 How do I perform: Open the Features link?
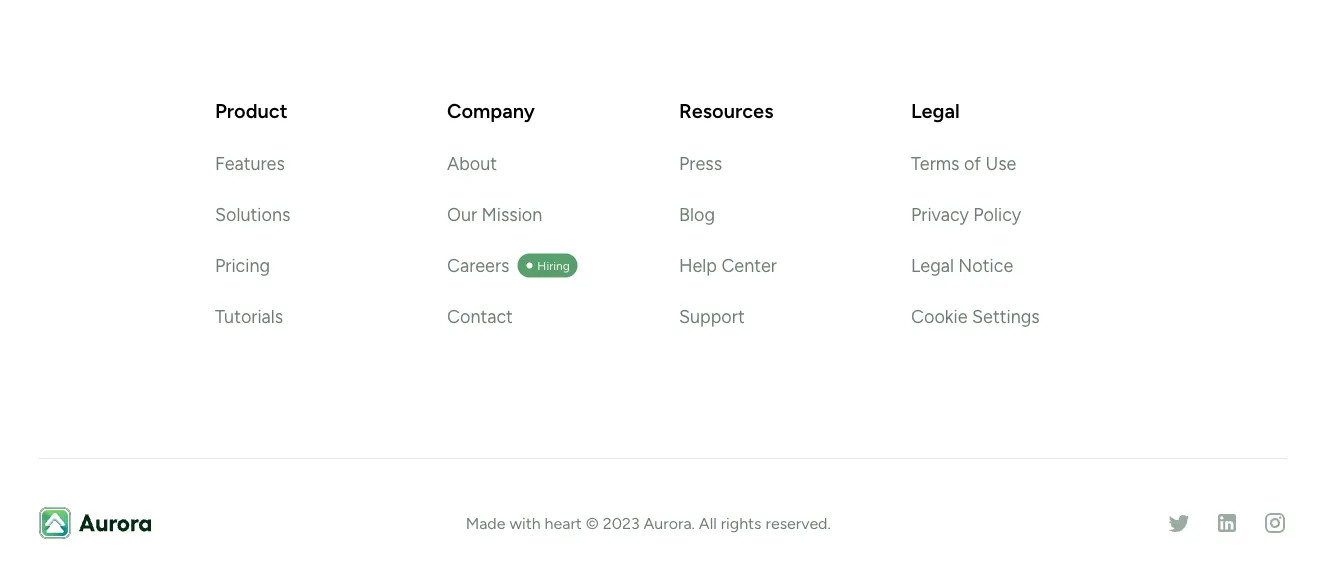250,164
